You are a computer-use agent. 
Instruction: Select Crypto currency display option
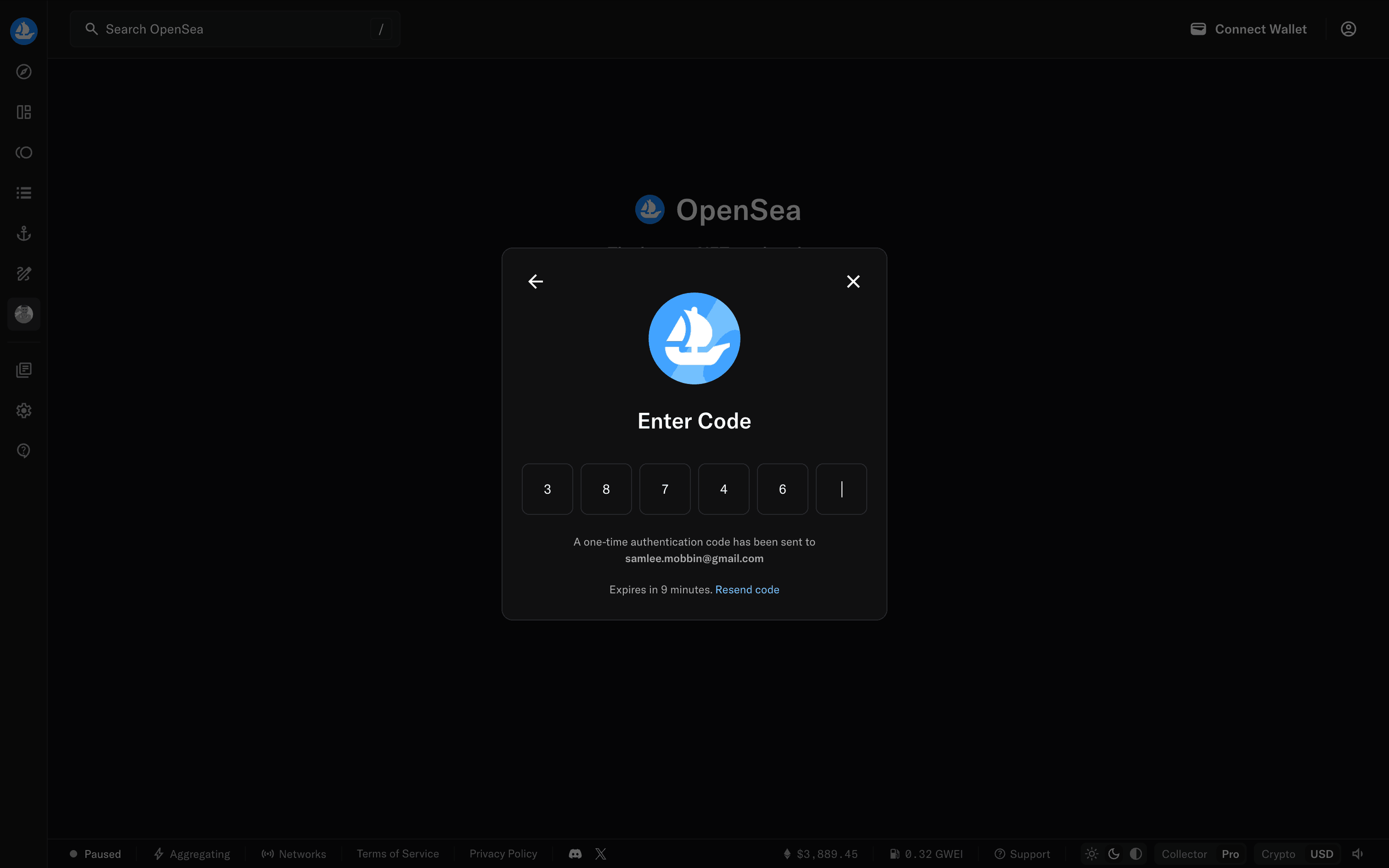click(x=1278, y=854)
